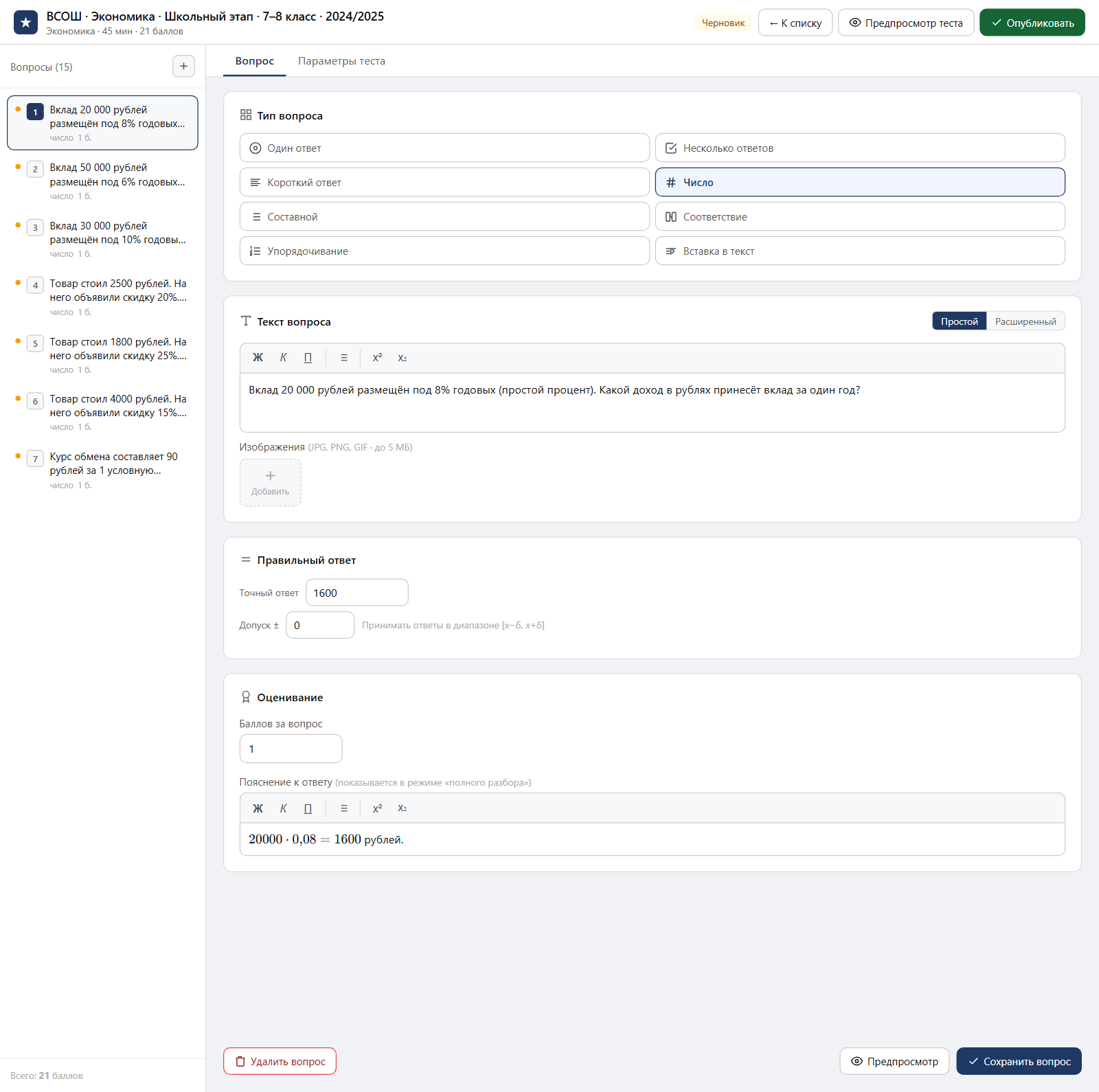The height and width of the screenshot is (1092, 1099).
Task: Insert a list in the explanation editor toolbar
Action: pos(344,808)
